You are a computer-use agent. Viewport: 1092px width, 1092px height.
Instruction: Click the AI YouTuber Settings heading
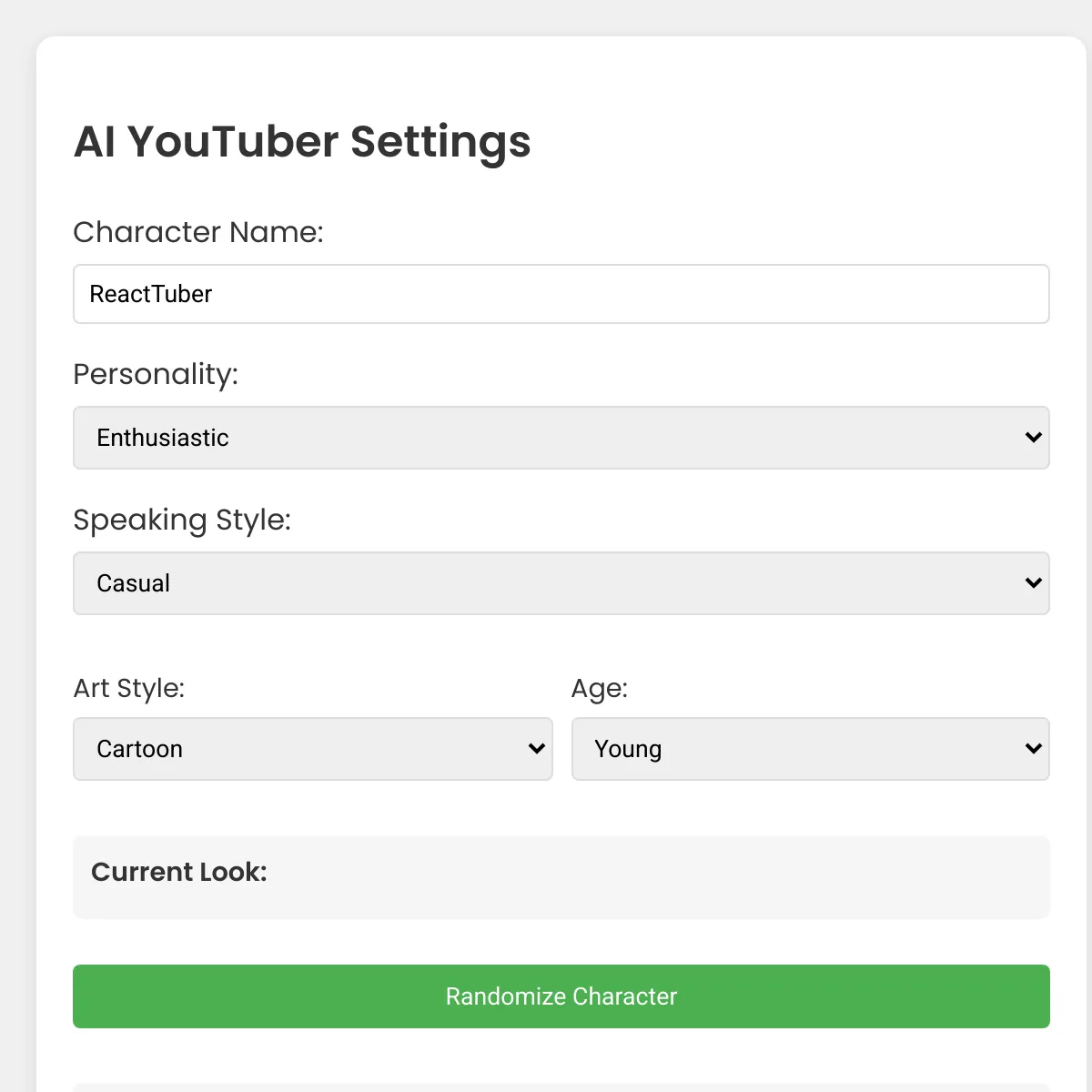tap(302, 142)
